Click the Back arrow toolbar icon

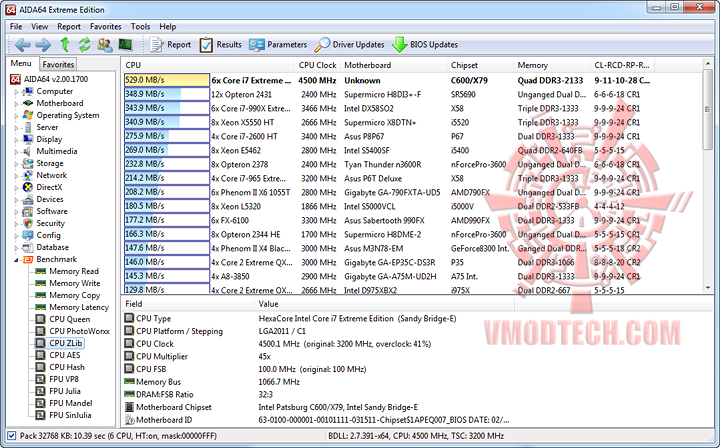pos(22,45)
